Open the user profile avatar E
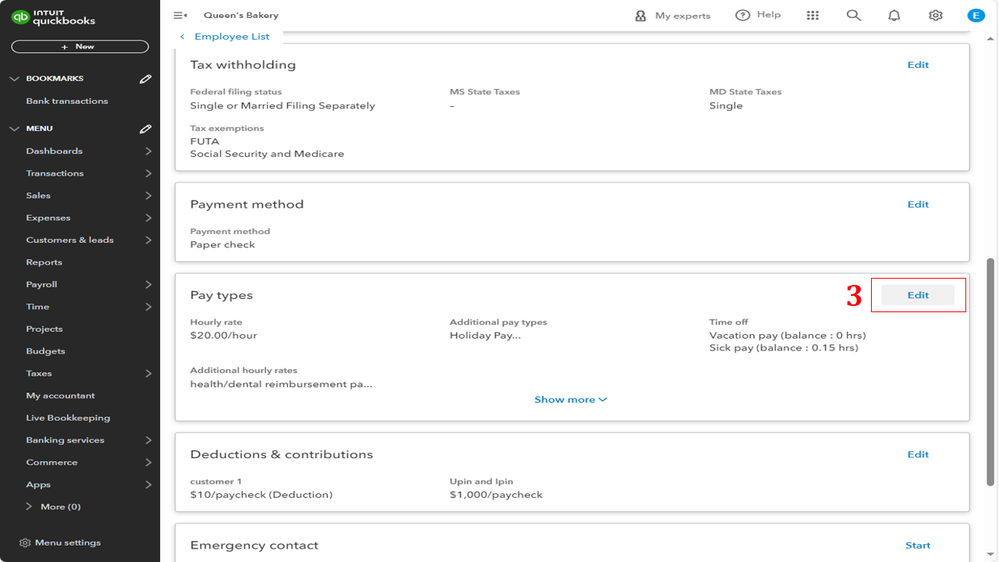 976,16
